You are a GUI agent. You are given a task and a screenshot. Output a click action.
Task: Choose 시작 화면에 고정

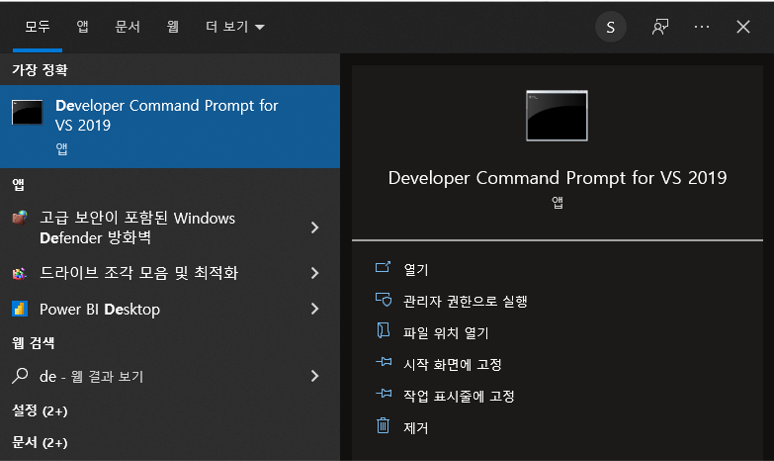tap(453, 364)
